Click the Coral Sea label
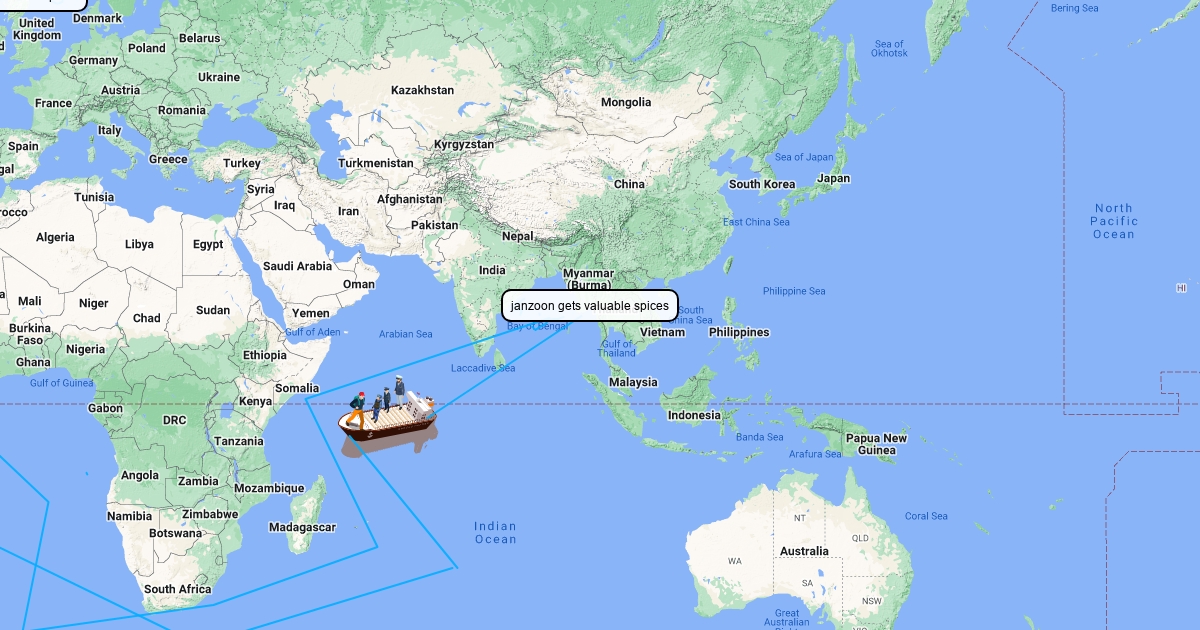1200x630 pixels. tap(926, 516)
